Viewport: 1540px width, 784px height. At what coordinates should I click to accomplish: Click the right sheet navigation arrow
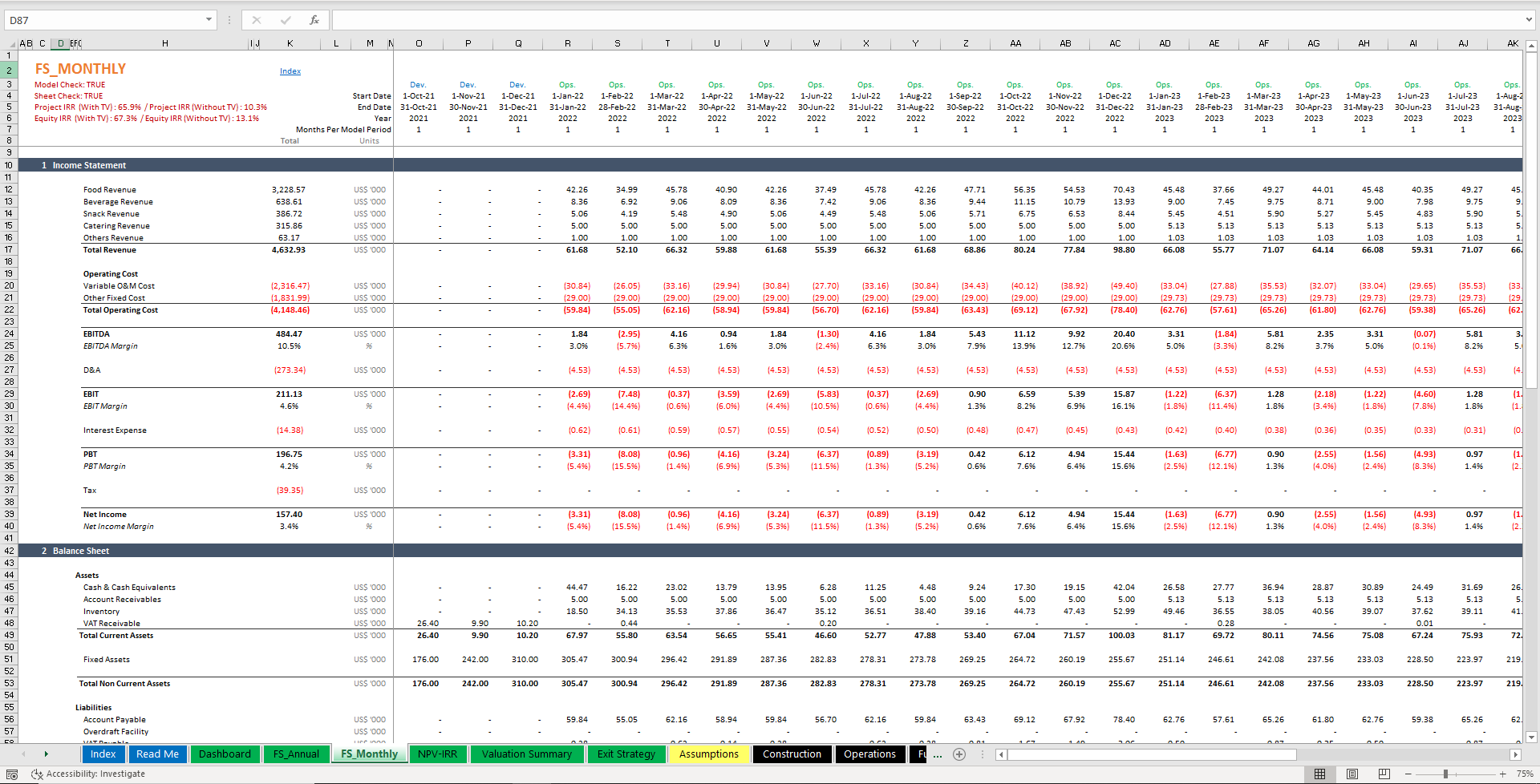click(x=47, y=754)
